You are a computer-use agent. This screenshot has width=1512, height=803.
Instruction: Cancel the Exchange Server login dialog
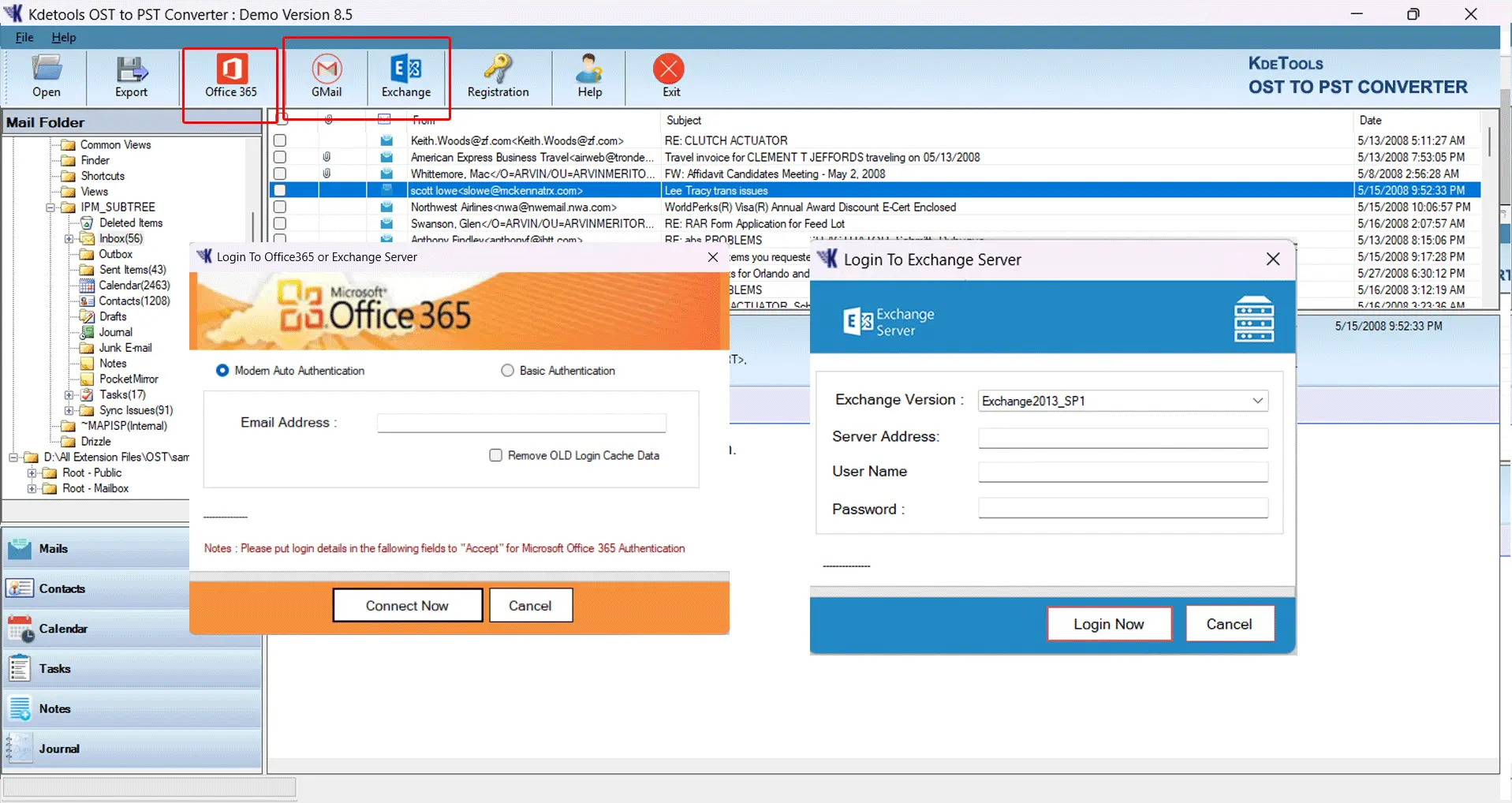click(1229, 624)
